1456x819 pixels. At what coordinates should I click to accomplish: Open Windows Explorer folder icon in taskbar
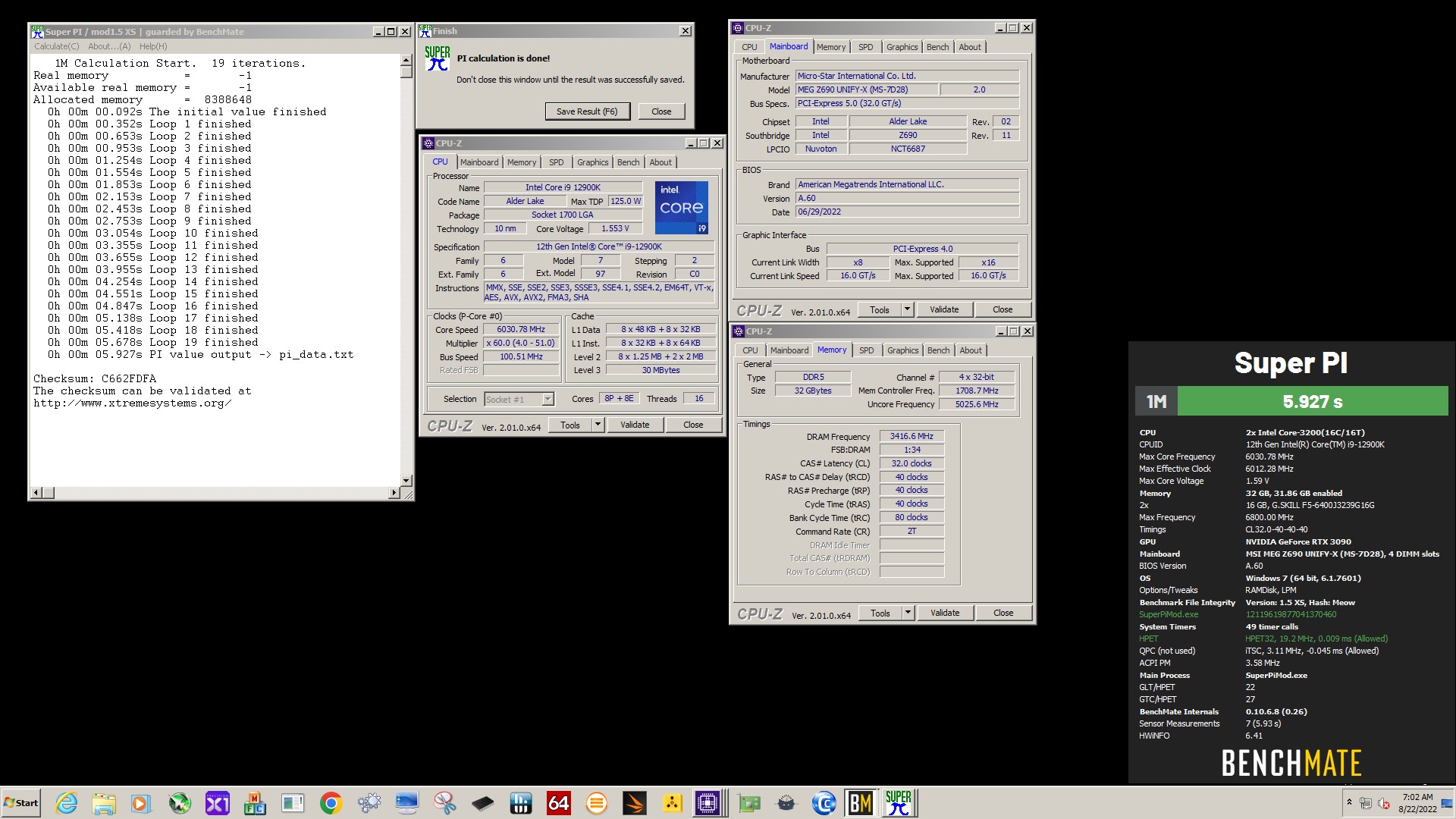pyautogui.click(x=104, y=803)
